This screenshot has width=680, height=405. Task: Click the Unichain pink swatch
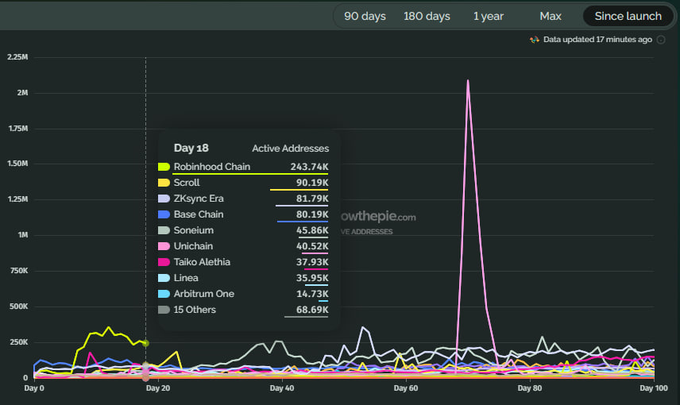click(x=164, y=246)
